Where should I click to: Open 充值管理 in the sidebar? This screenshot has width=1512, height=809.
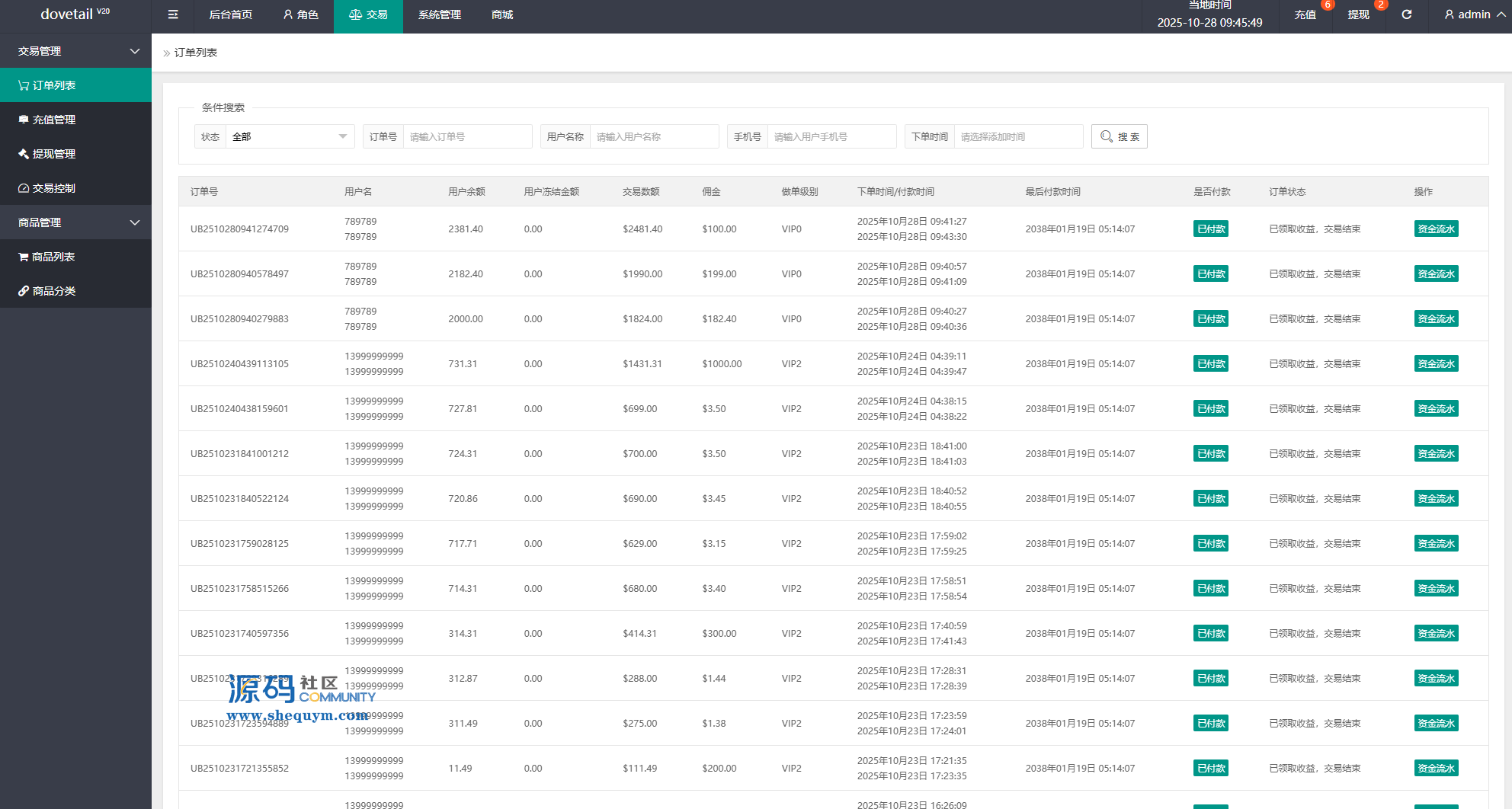tap(75, 120)
